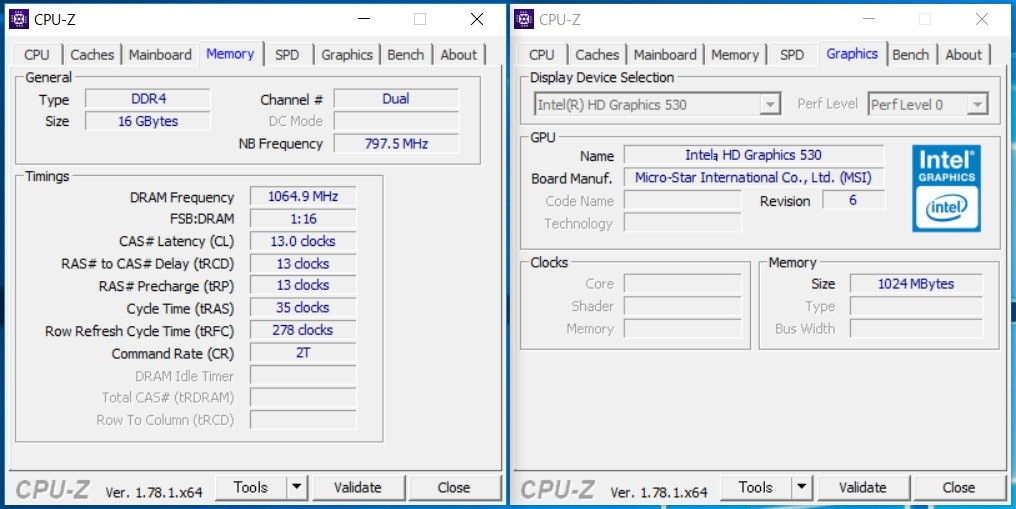Click the Row Refresh Cycle Time label
1016x509 pixels.
[139, 331]
